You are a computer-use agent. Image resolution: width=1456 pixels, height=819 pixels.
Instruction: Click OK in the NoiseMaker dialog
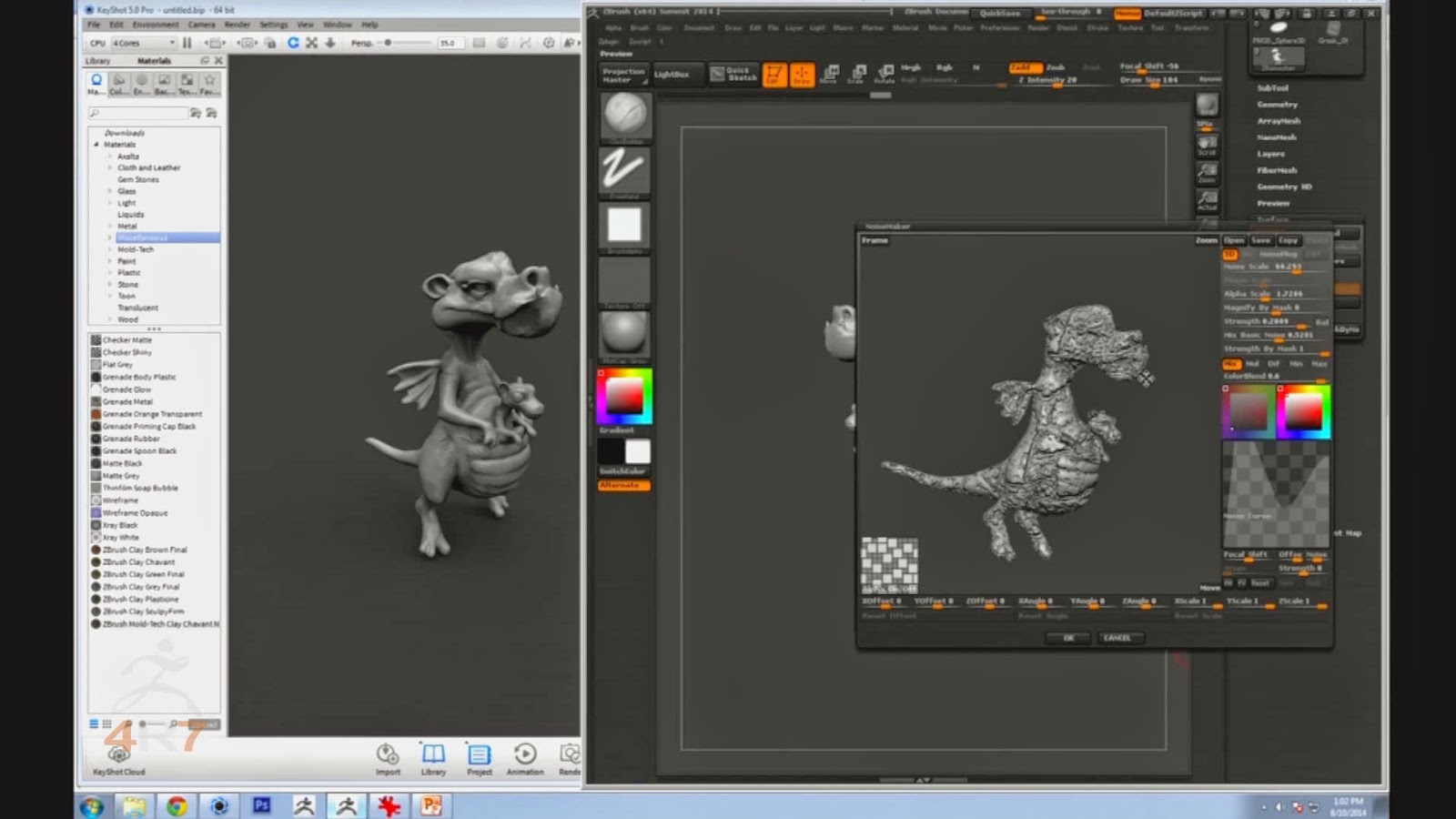click(x=1069, y=638)
